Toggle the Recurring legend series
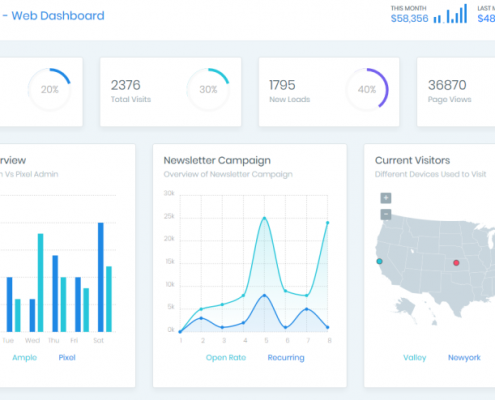This screenshot has height=400, width=495. [286, 358]
